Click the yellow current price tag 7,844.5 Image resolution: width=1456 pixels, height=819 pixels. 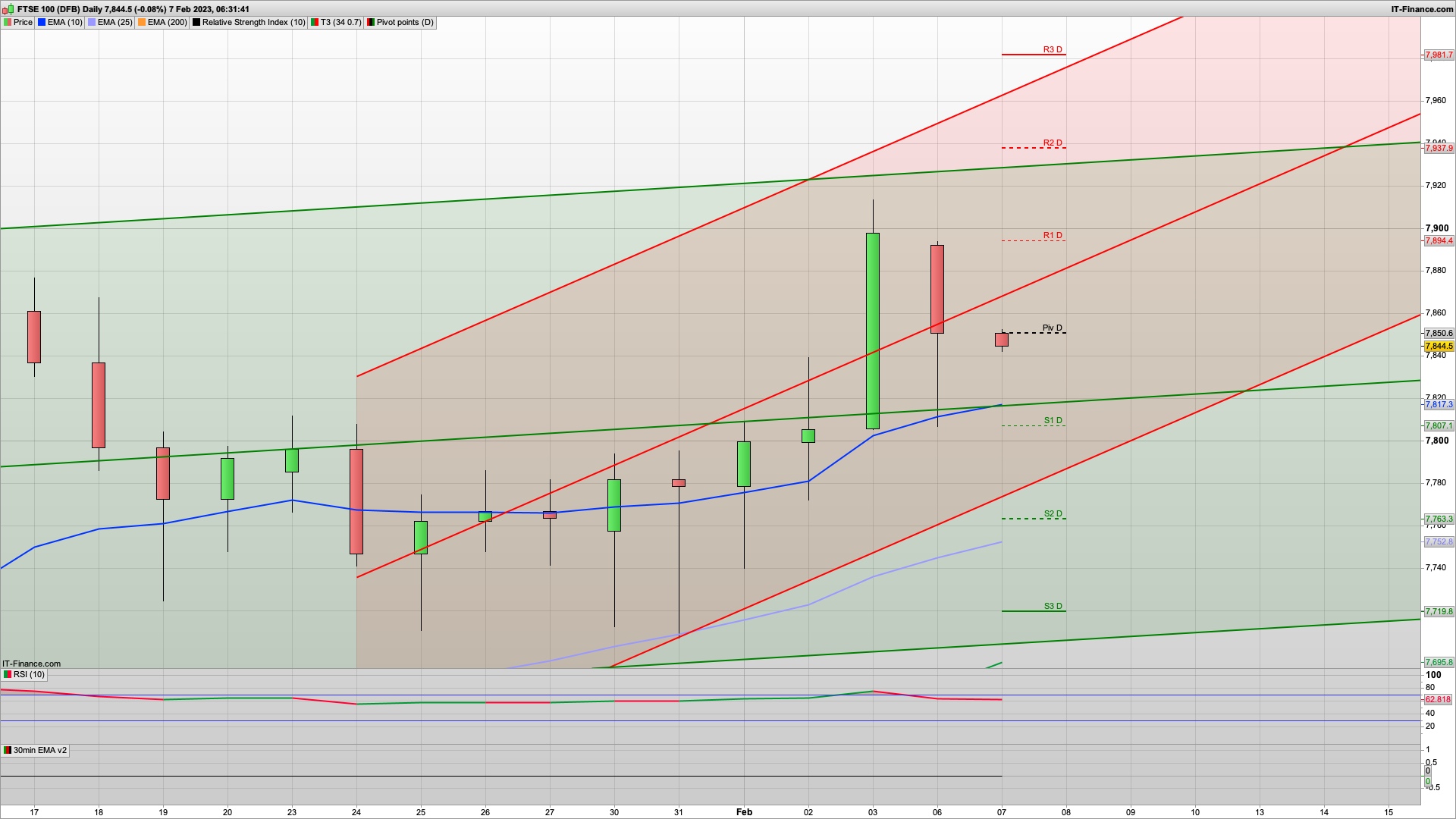click(1439, 346)
